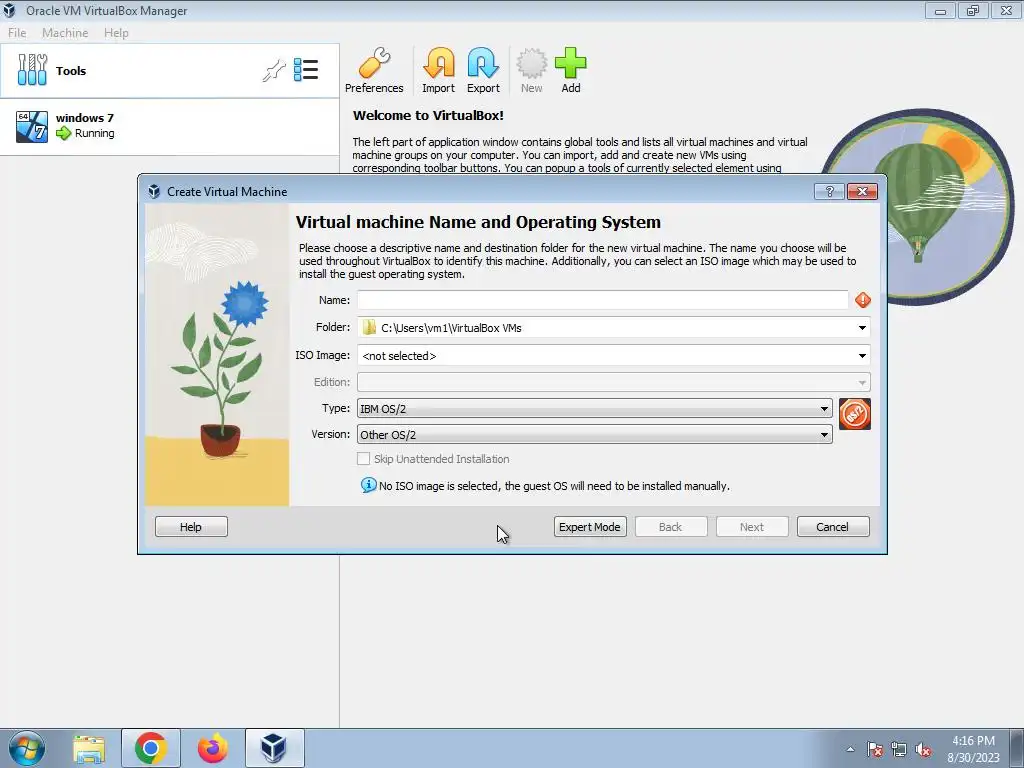1024x768 pixels.
Task: Click the green Add machine icon
Action: coord(571,71)
